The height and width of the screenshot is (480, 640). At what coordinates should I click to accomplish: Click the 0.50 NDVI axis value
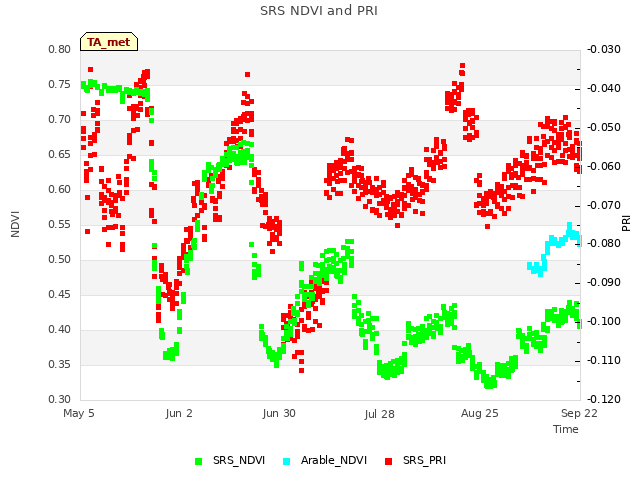pos(60,260)
